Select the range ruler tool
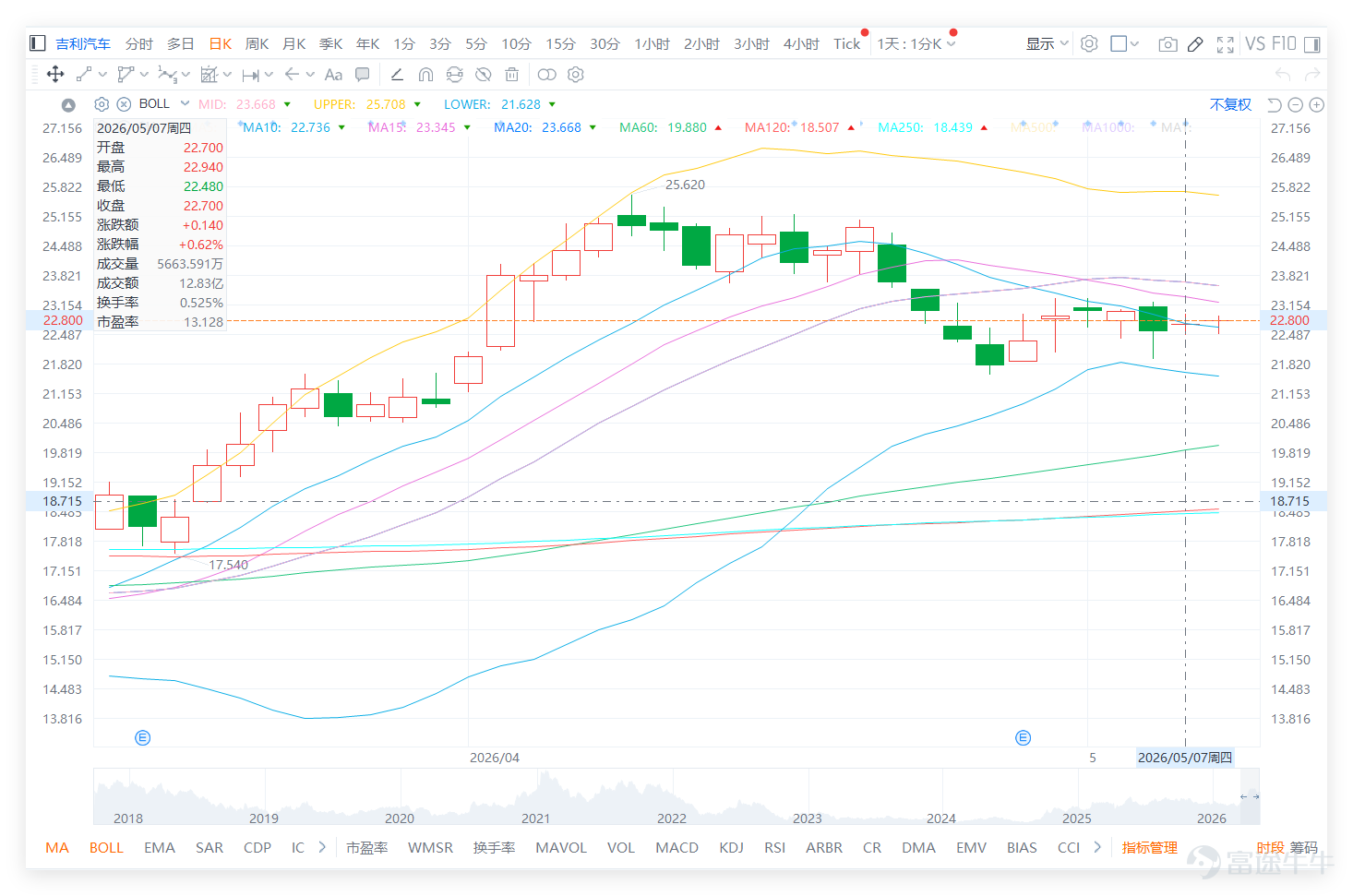The height and width of the screenshot is (896, 1353). [250, 75]
